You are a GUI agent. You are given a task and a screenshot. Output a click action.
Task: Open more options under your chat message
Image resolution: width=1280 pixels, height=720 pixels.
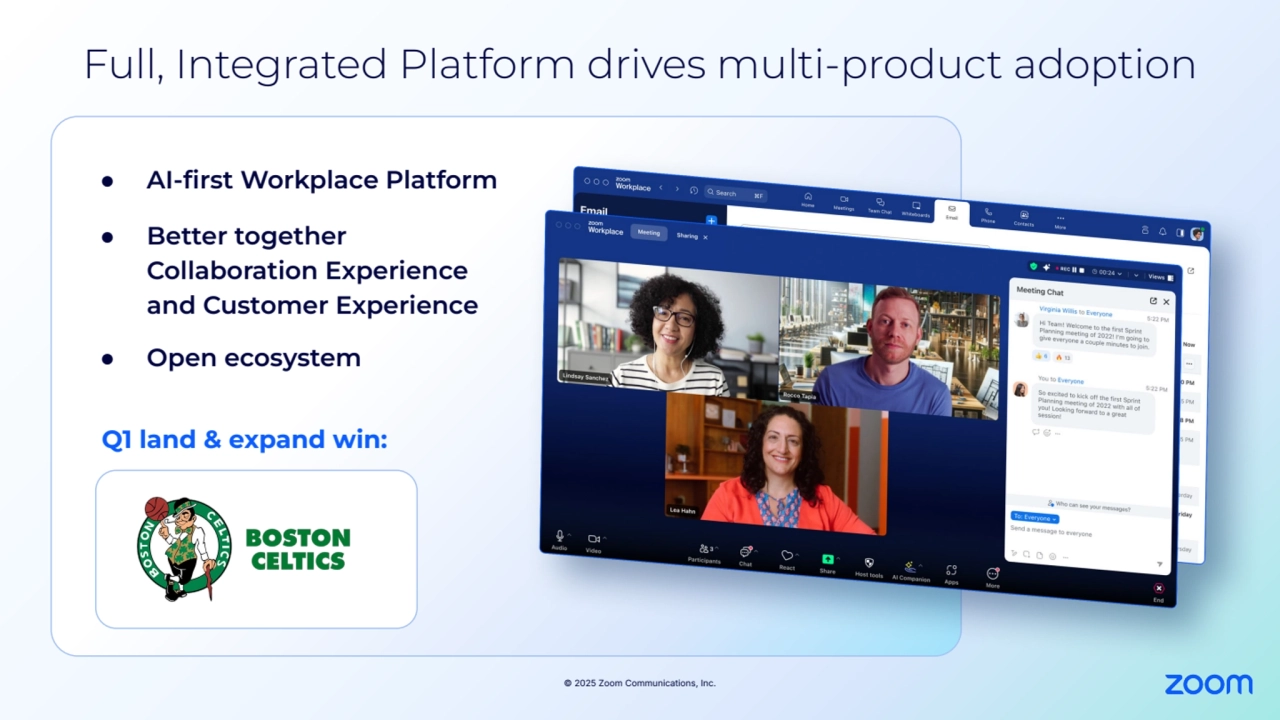1058,434
